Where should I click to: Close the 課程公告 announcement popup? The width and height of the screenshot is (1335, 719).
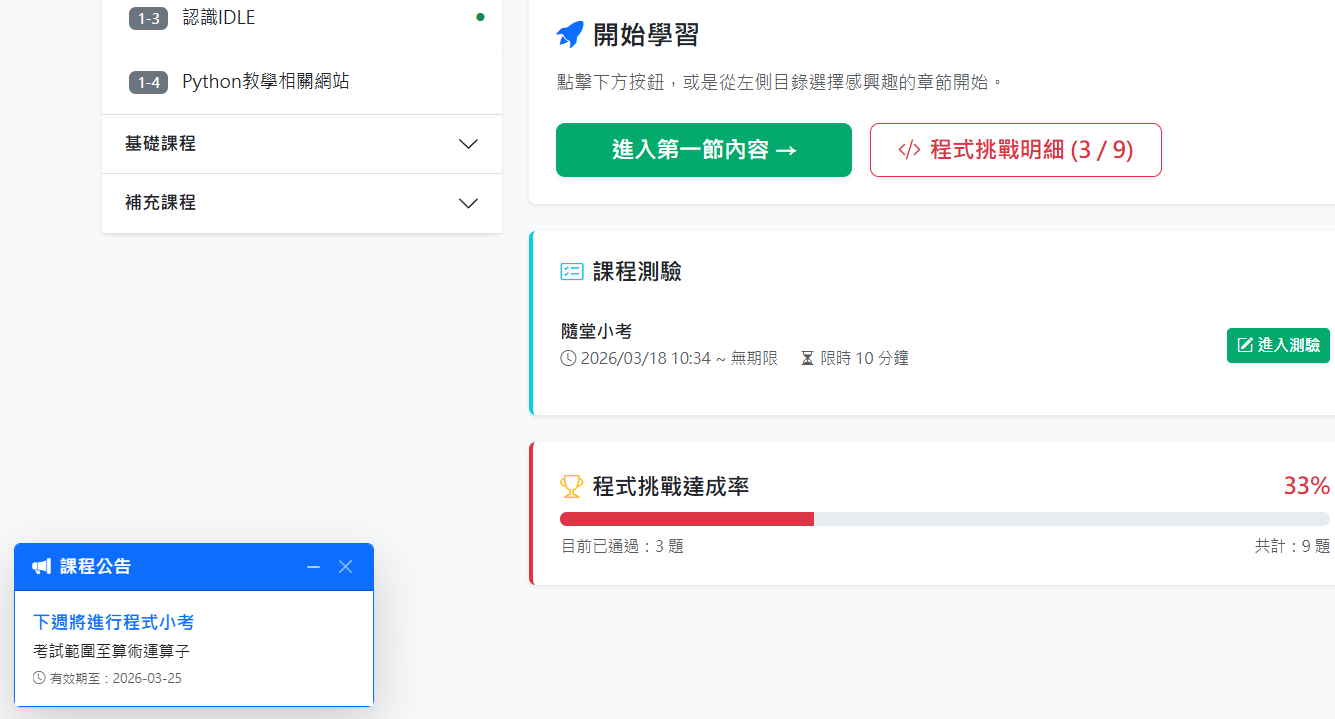pos(345,567)
